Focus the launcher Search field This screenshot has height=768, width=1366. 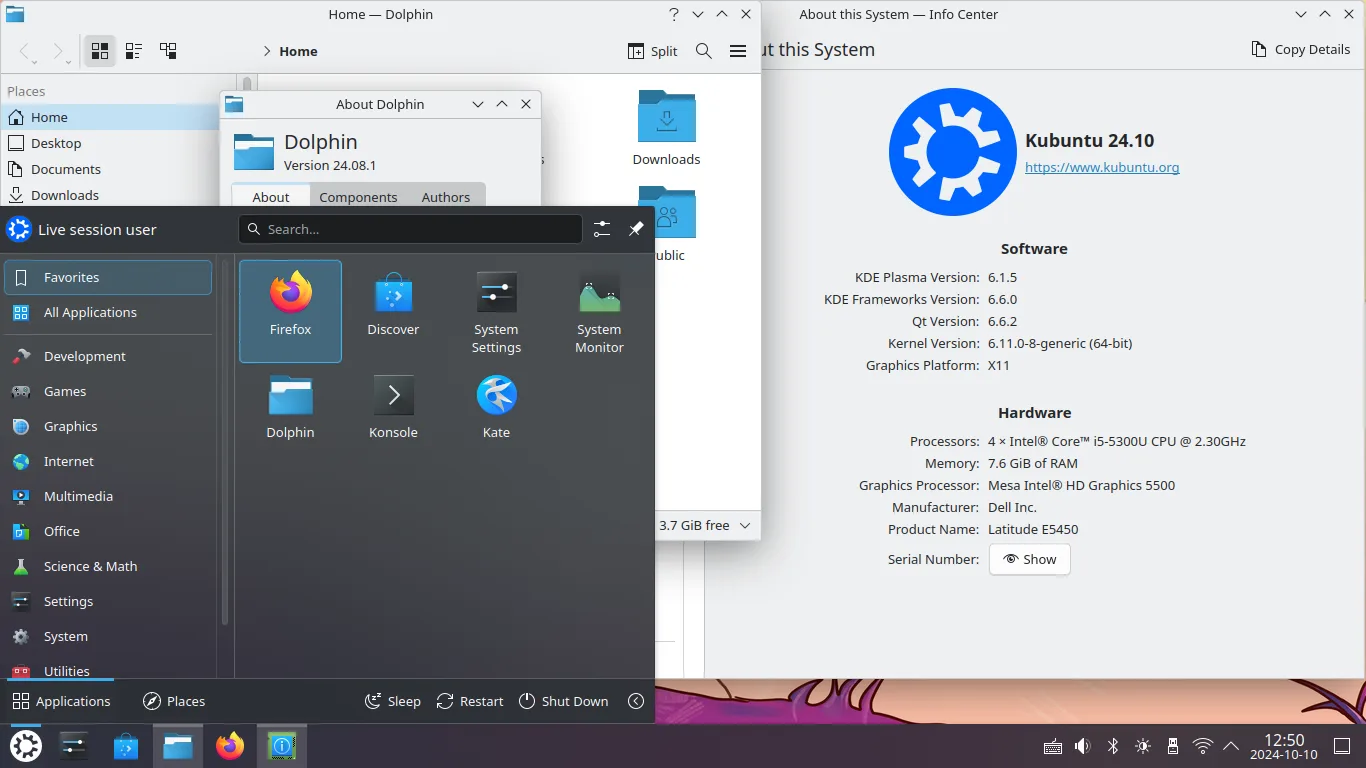(x=410, y=229)
